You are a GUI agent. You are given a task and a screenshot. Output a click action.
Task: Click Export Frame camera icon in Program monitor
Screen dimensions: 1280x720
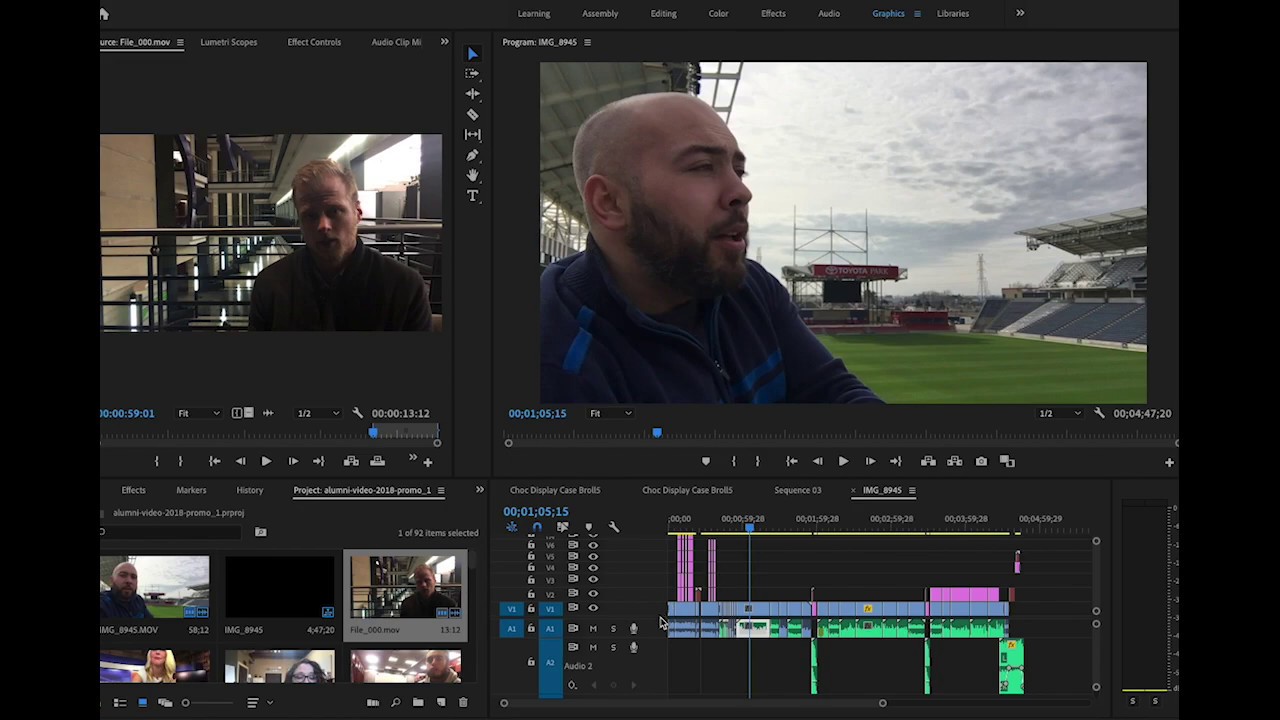981,461
